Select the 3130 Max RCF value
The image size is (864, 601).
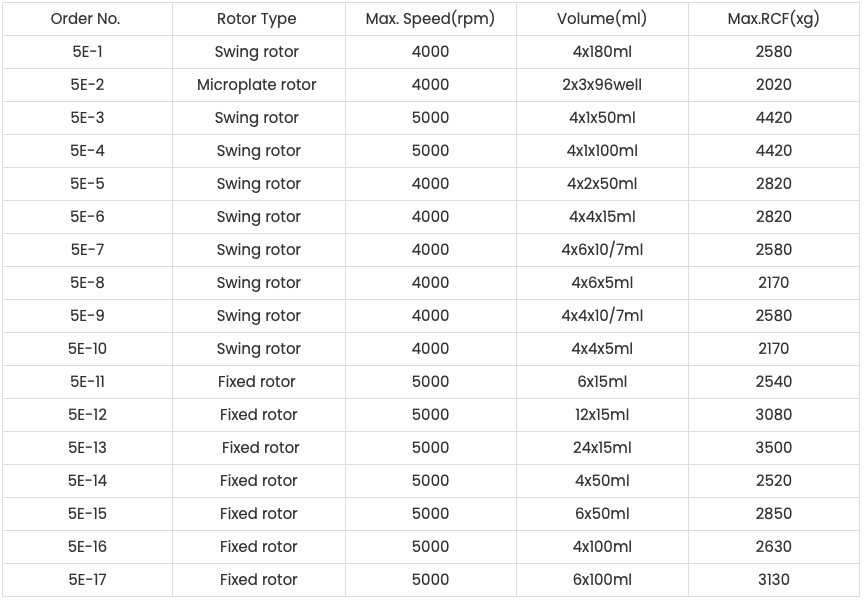pos(774,580)
